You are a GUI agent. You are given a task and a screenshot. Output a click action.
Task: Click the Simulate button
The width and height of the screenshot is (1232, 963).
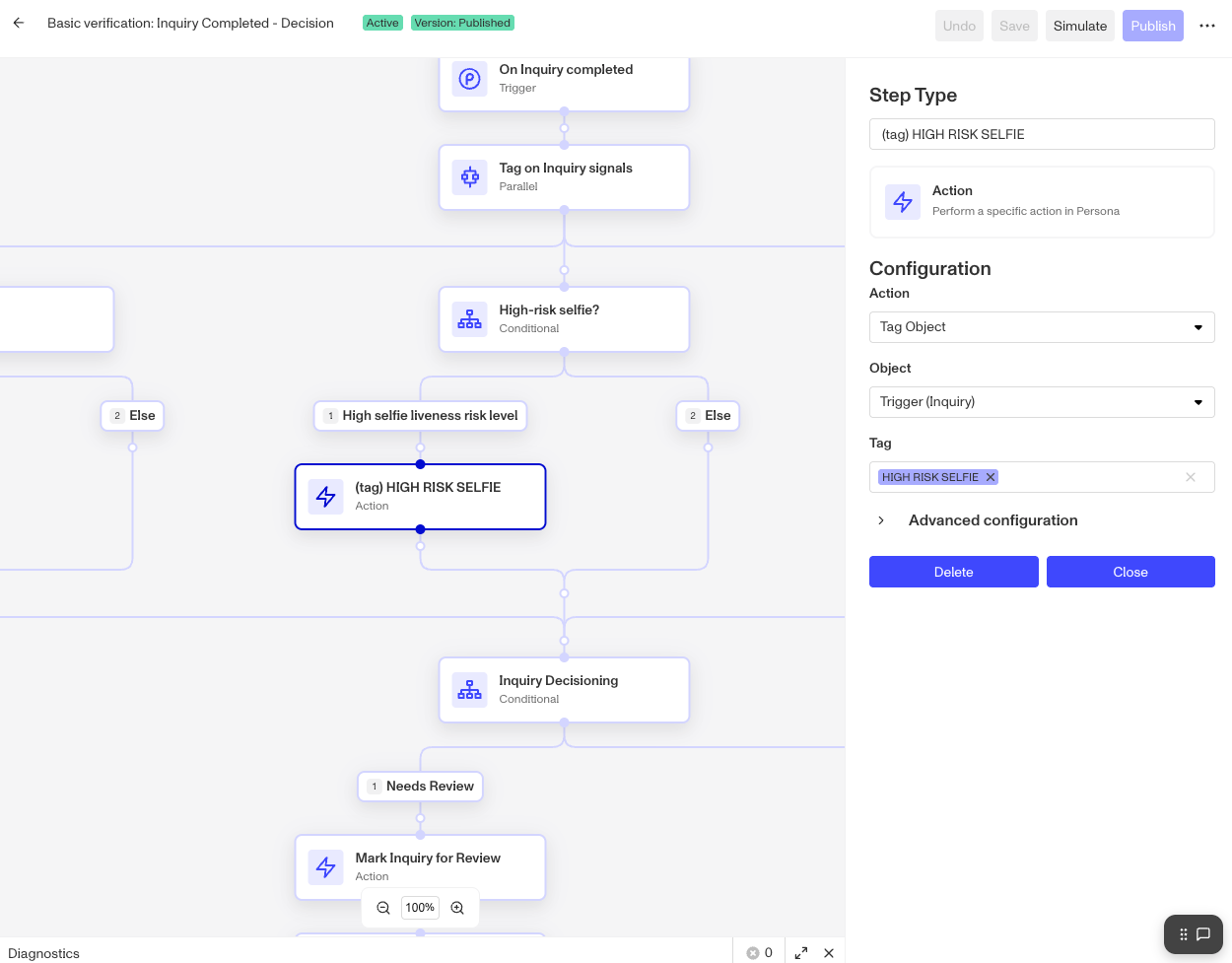pos(1080,26)
